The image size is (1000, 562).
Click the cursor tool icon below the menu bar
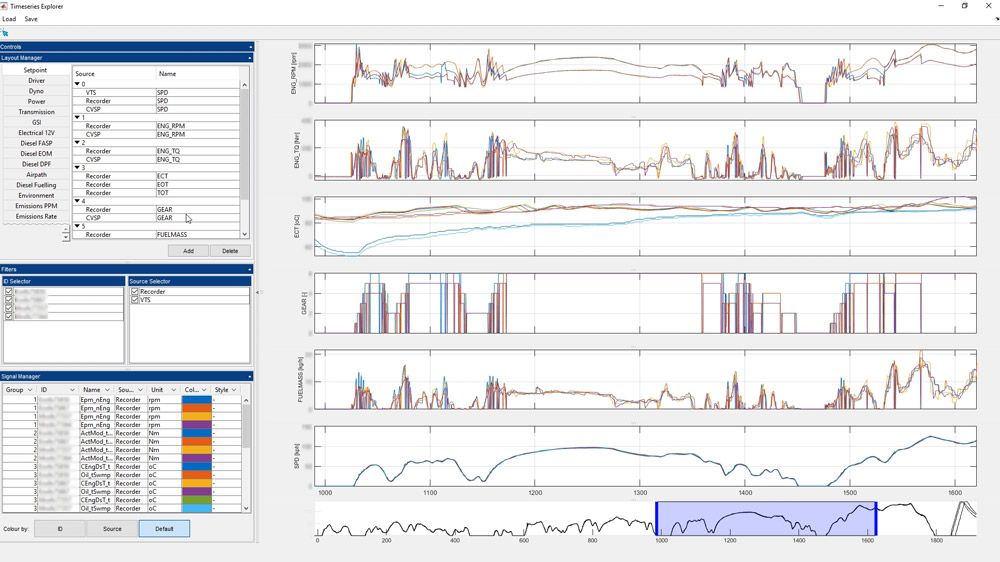tap(5, 33)
